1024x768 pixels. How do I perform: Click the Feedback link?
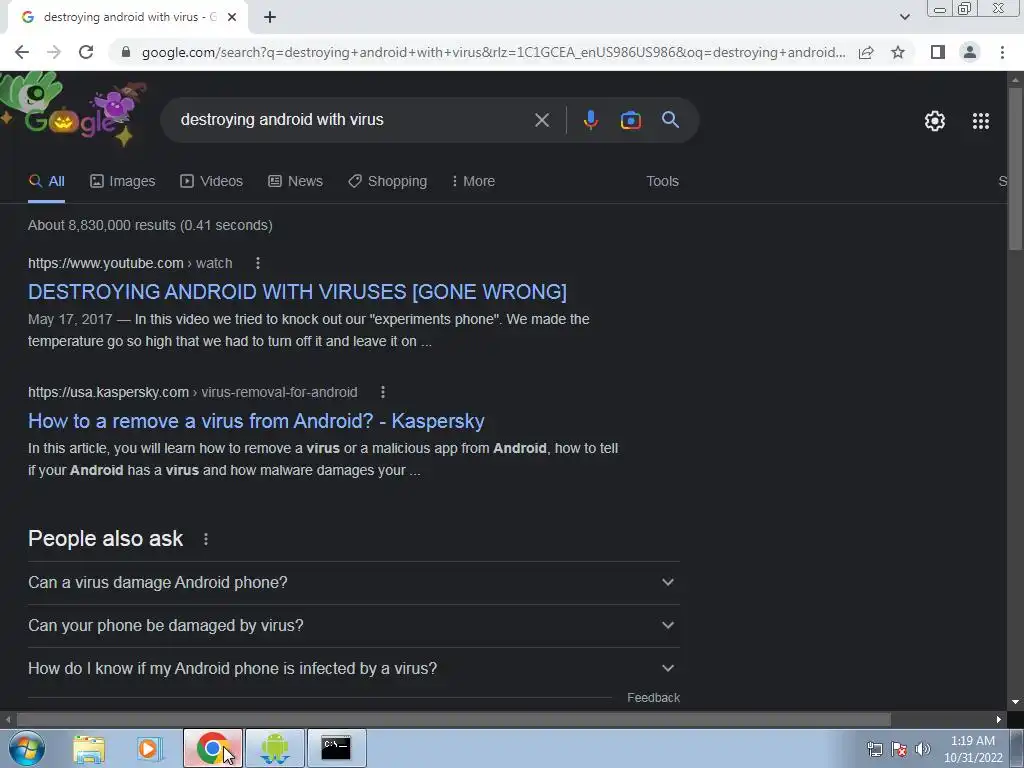click(653, 698)
